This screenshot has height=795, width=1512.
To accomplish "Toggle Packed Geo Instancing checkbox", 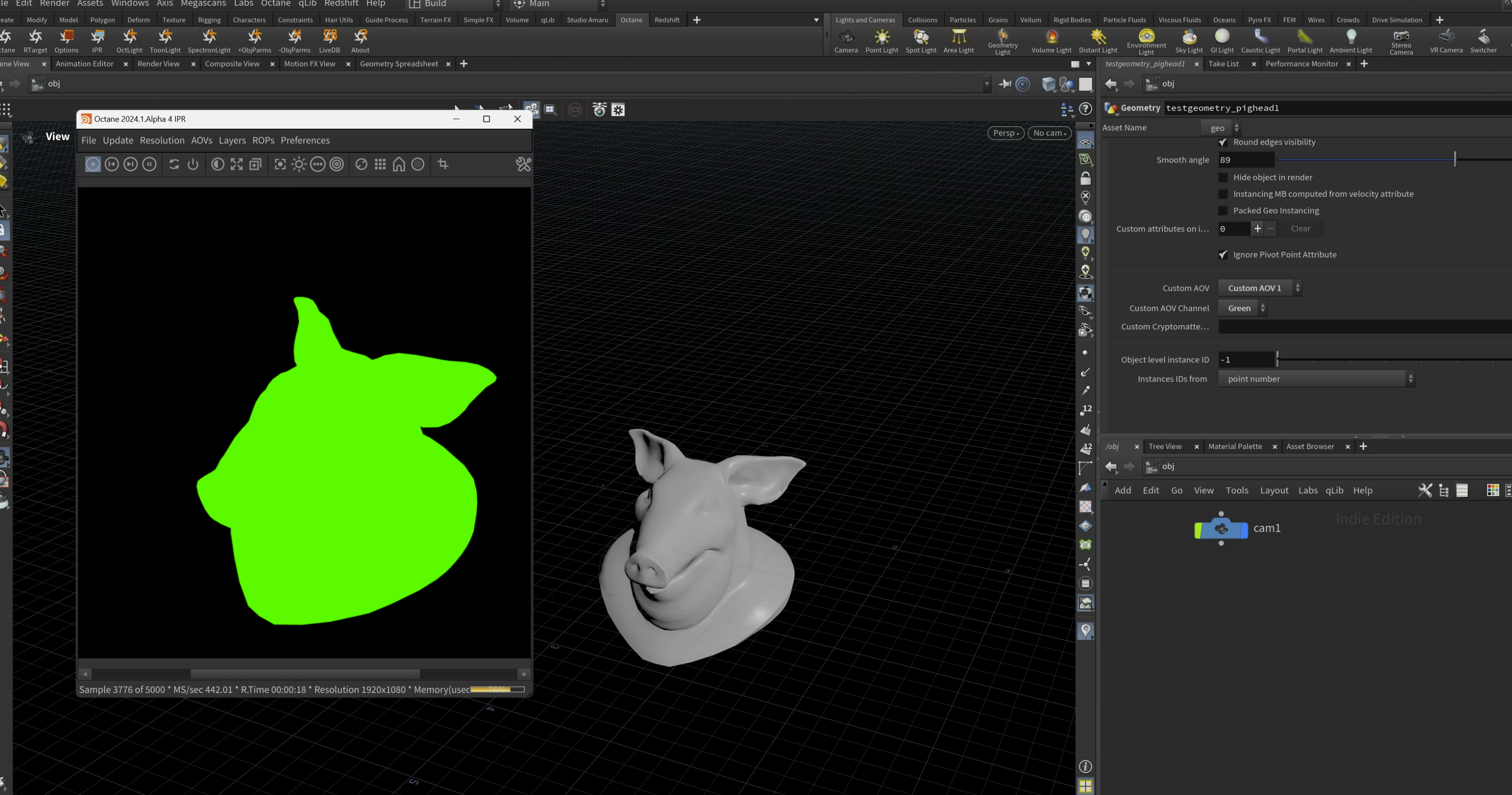I will click(x=1223, y=211).
